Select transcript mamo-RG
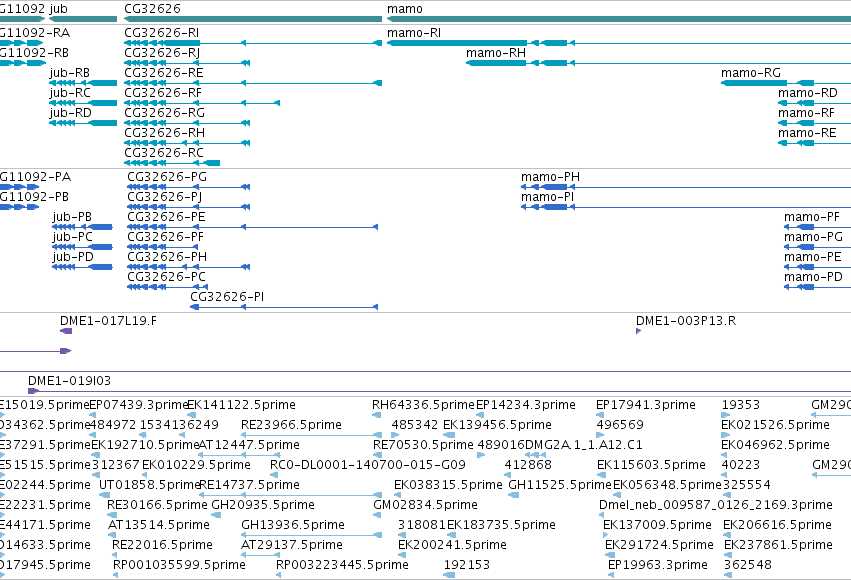This screenshot has height=580, width=851. (751, 73)
